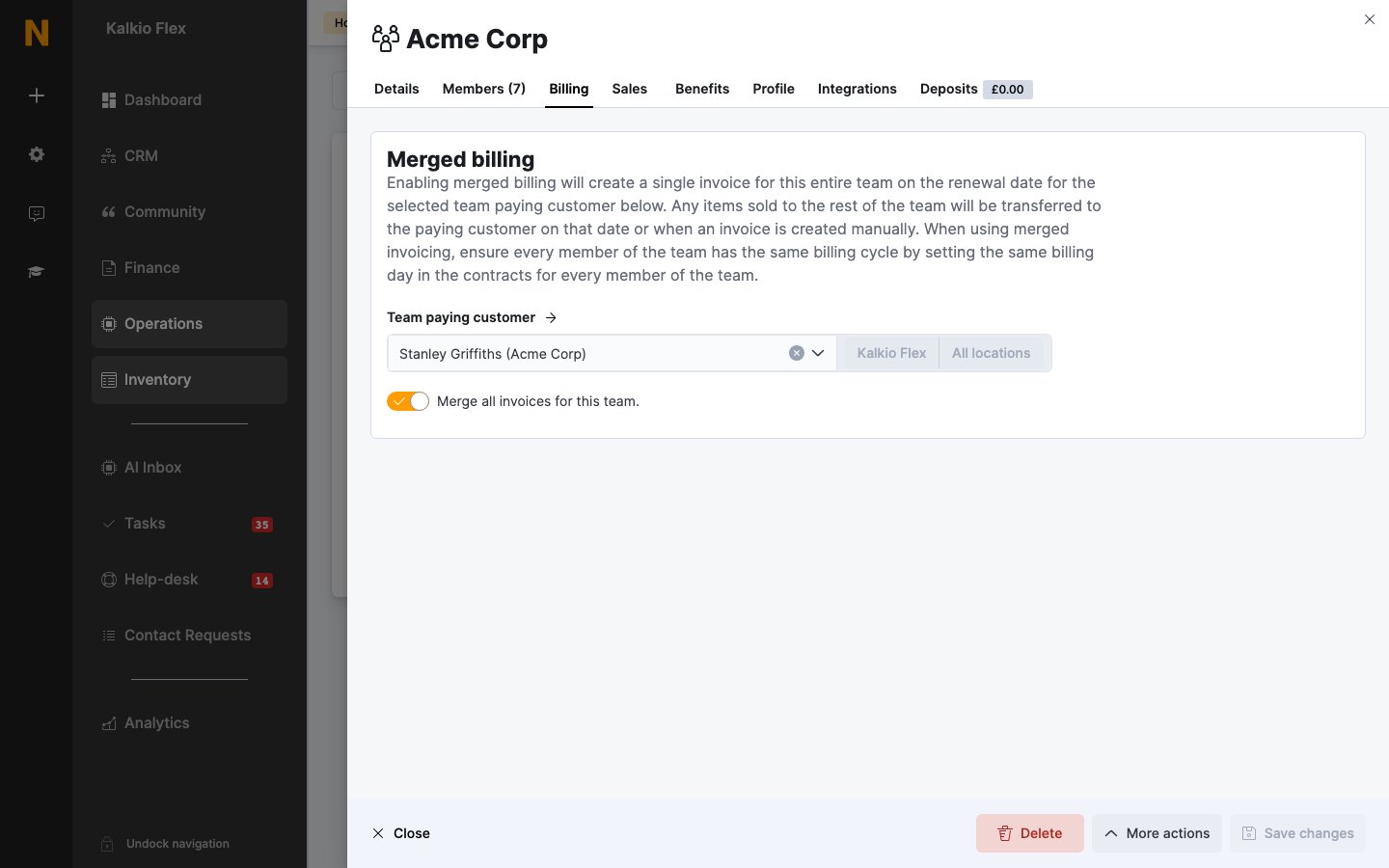This screenshot has width=1389, height=868.
Task: Click the plus icon in the left rail
Action: point(37,95)
